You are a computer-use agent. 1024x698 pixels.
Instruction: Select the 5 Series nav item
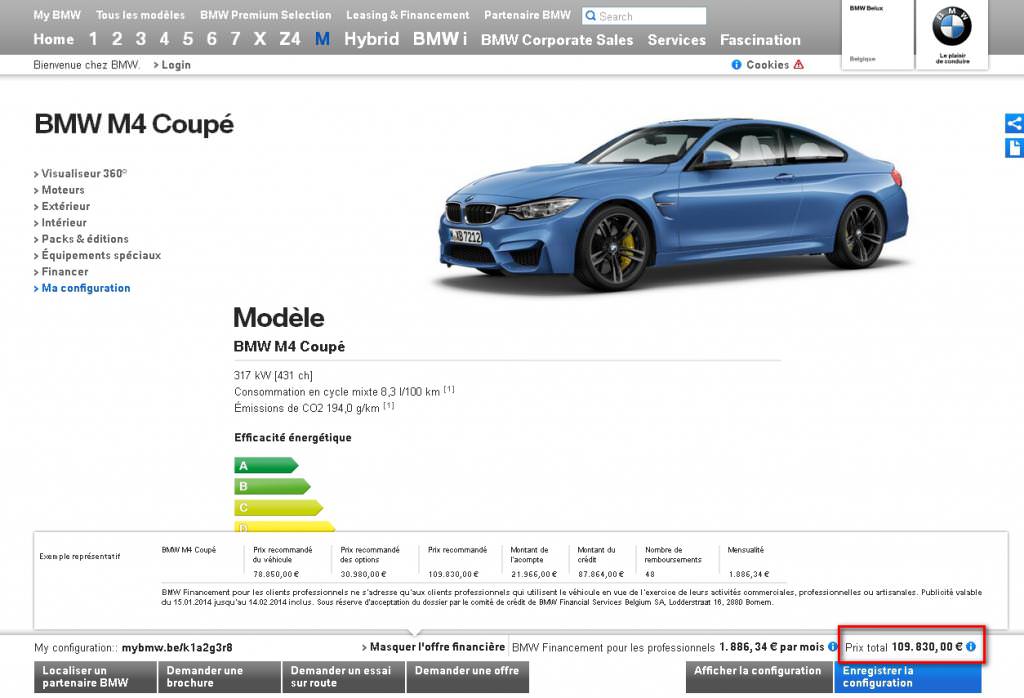188,39
